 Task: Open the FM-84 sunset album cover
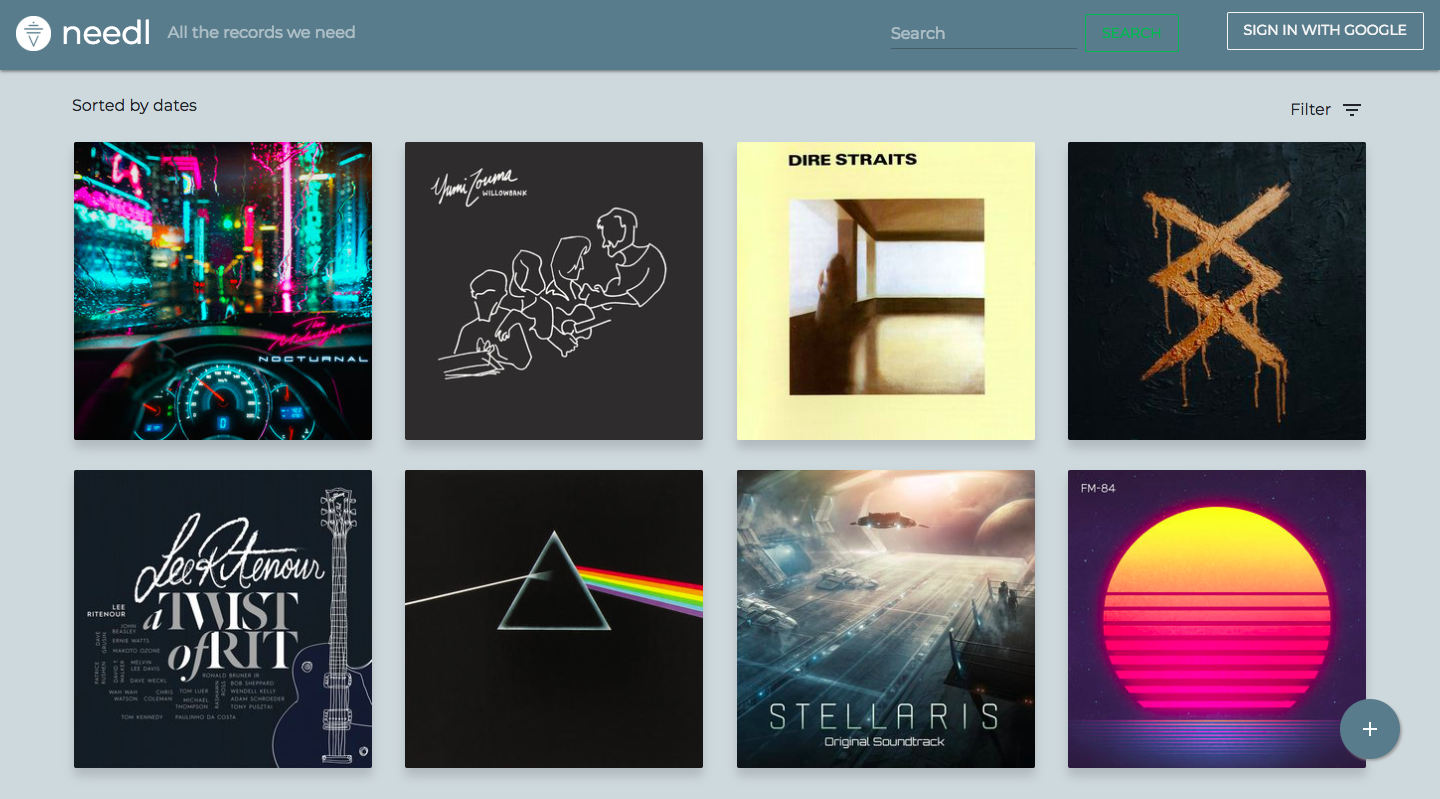(x=1217, y=619)
